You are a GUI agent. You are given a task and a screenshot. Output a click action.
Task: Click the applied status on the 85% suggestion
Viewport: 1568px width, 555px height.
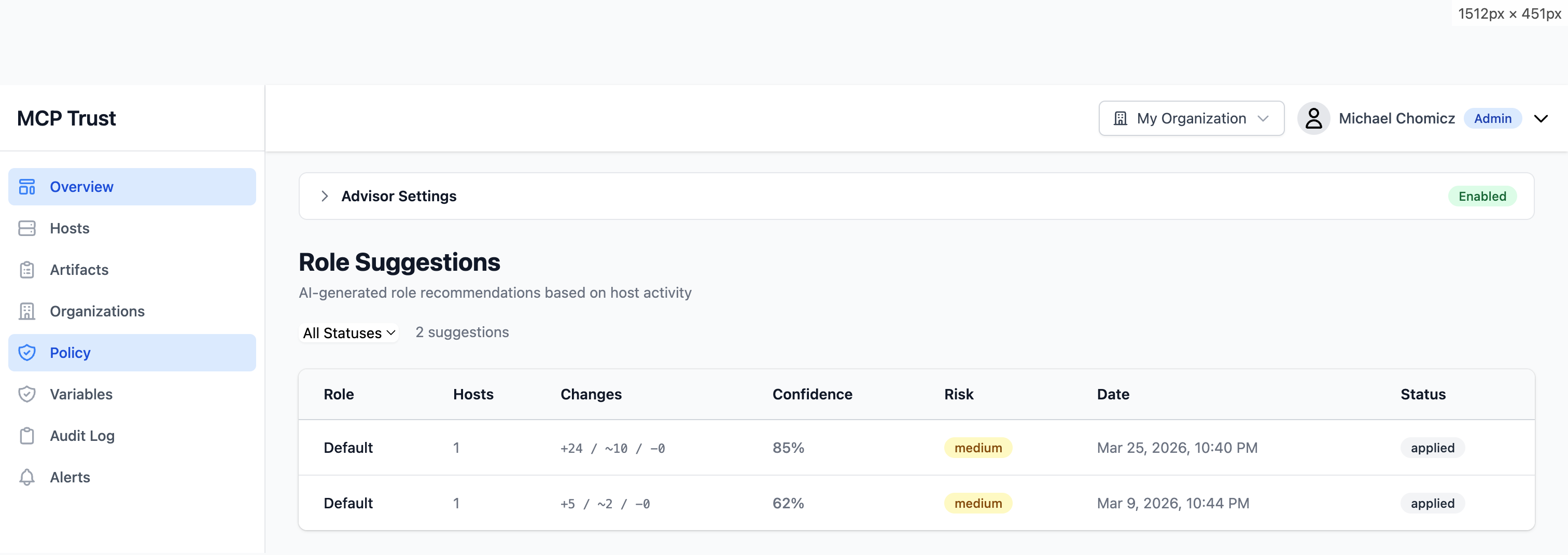[x=1432, y=447]
